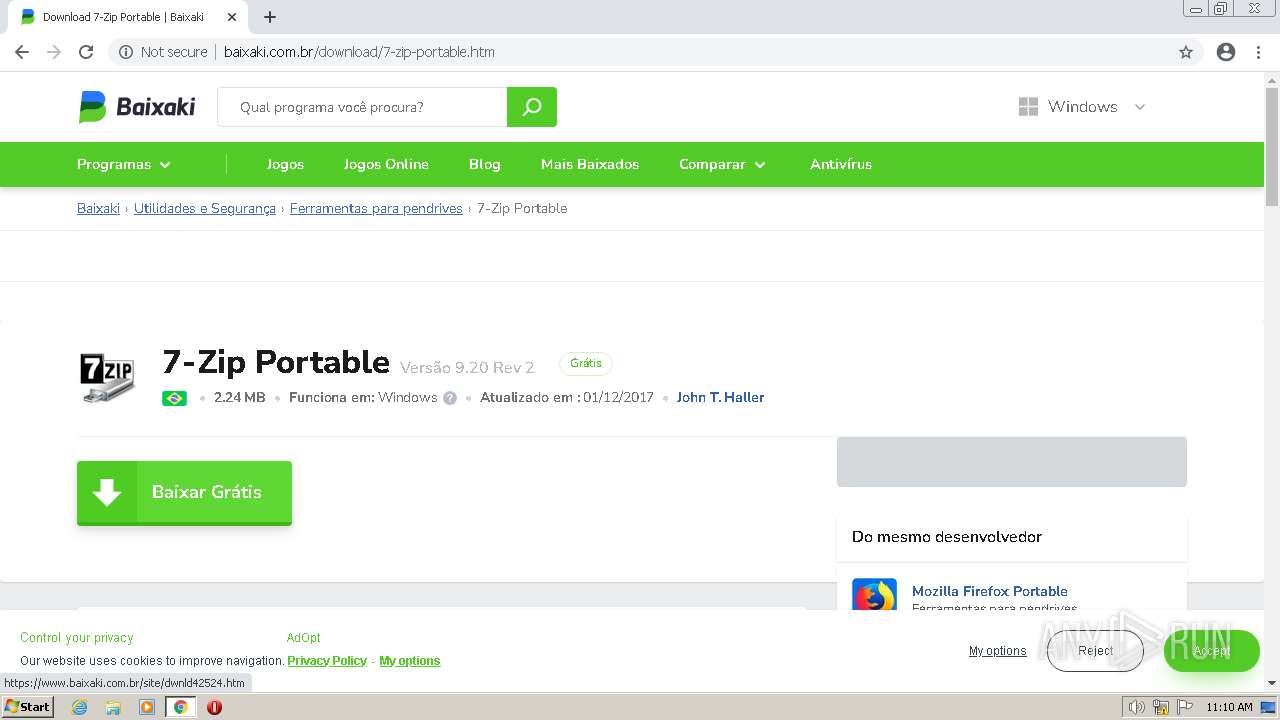
Task: Click the network tray icon
Action: (1161, 707)
